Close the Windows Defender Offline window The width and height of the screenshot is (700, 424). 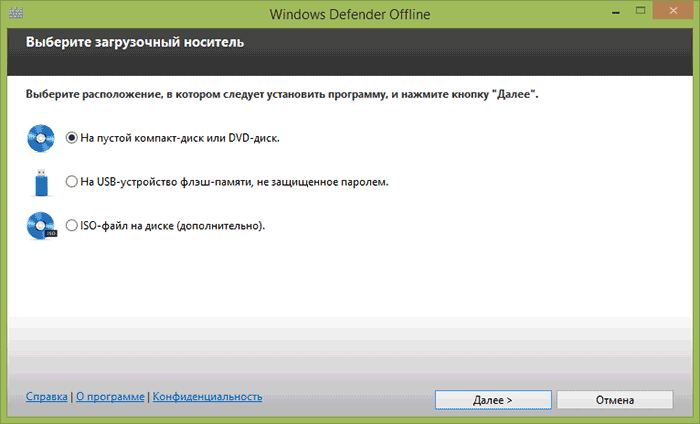coord(673,11)
